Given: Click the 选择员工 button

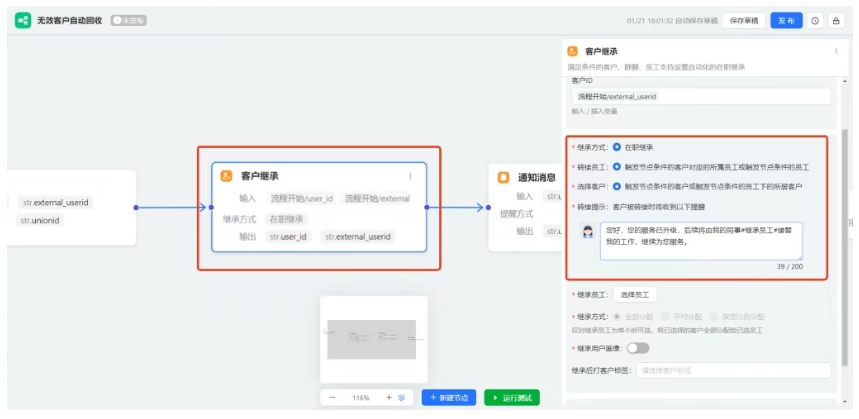Looking at the screenshot, I should [x=634, y=295].
